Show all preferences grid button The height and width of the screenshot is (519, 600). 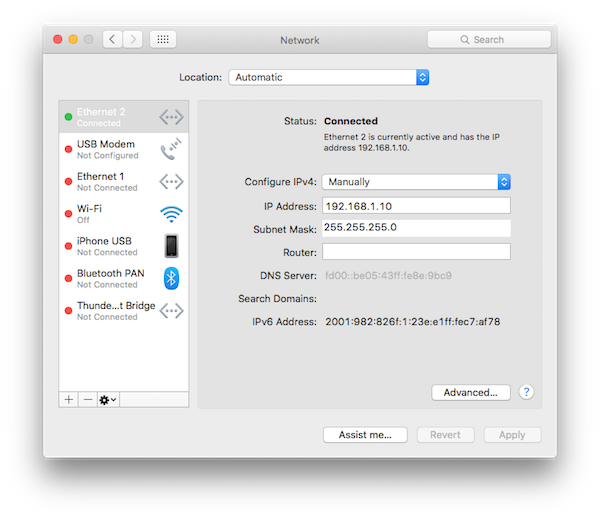(163, 40)
